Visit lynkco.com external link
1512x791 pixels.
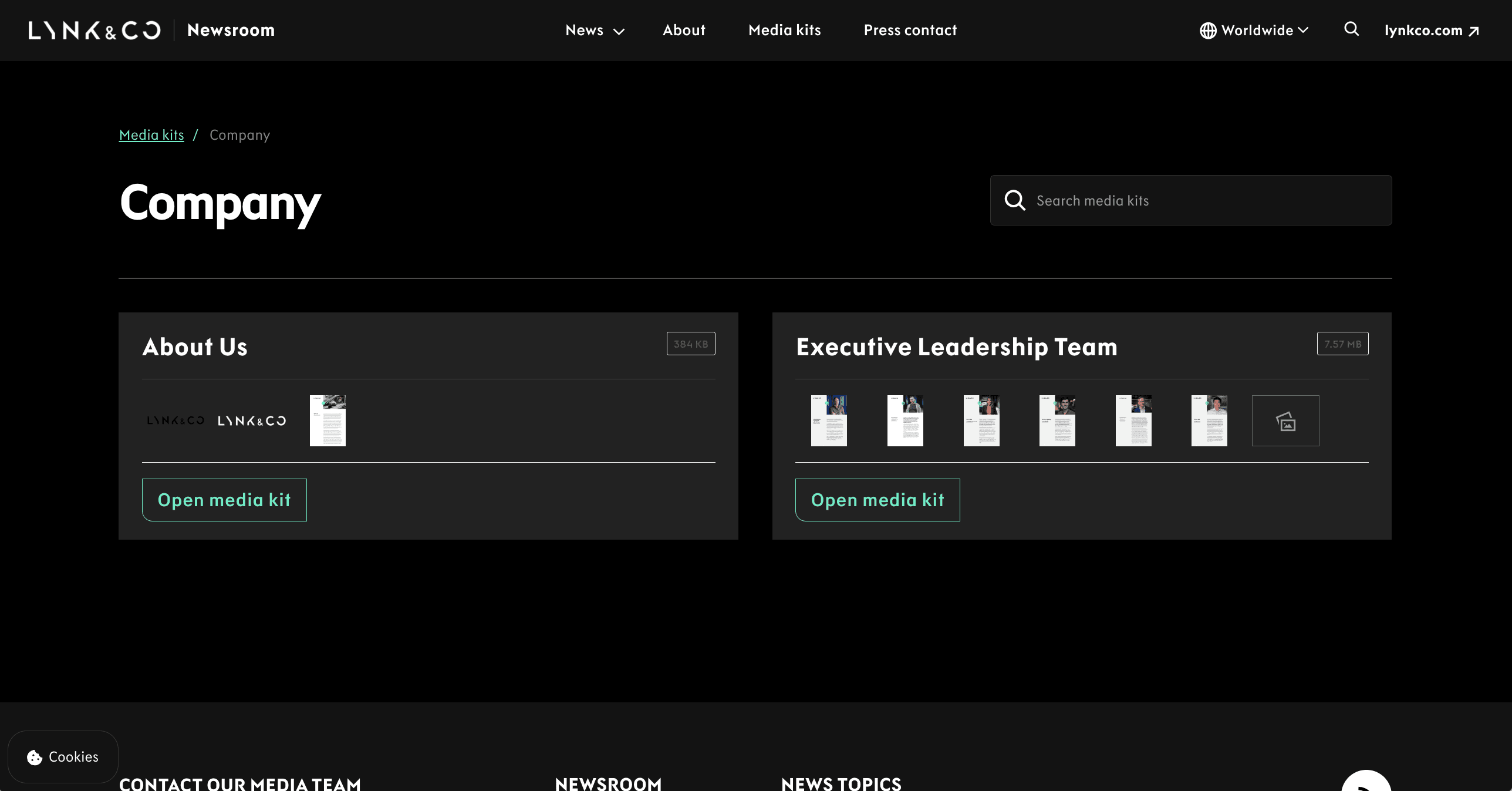pyautogui.click(x=1432, y=31)
